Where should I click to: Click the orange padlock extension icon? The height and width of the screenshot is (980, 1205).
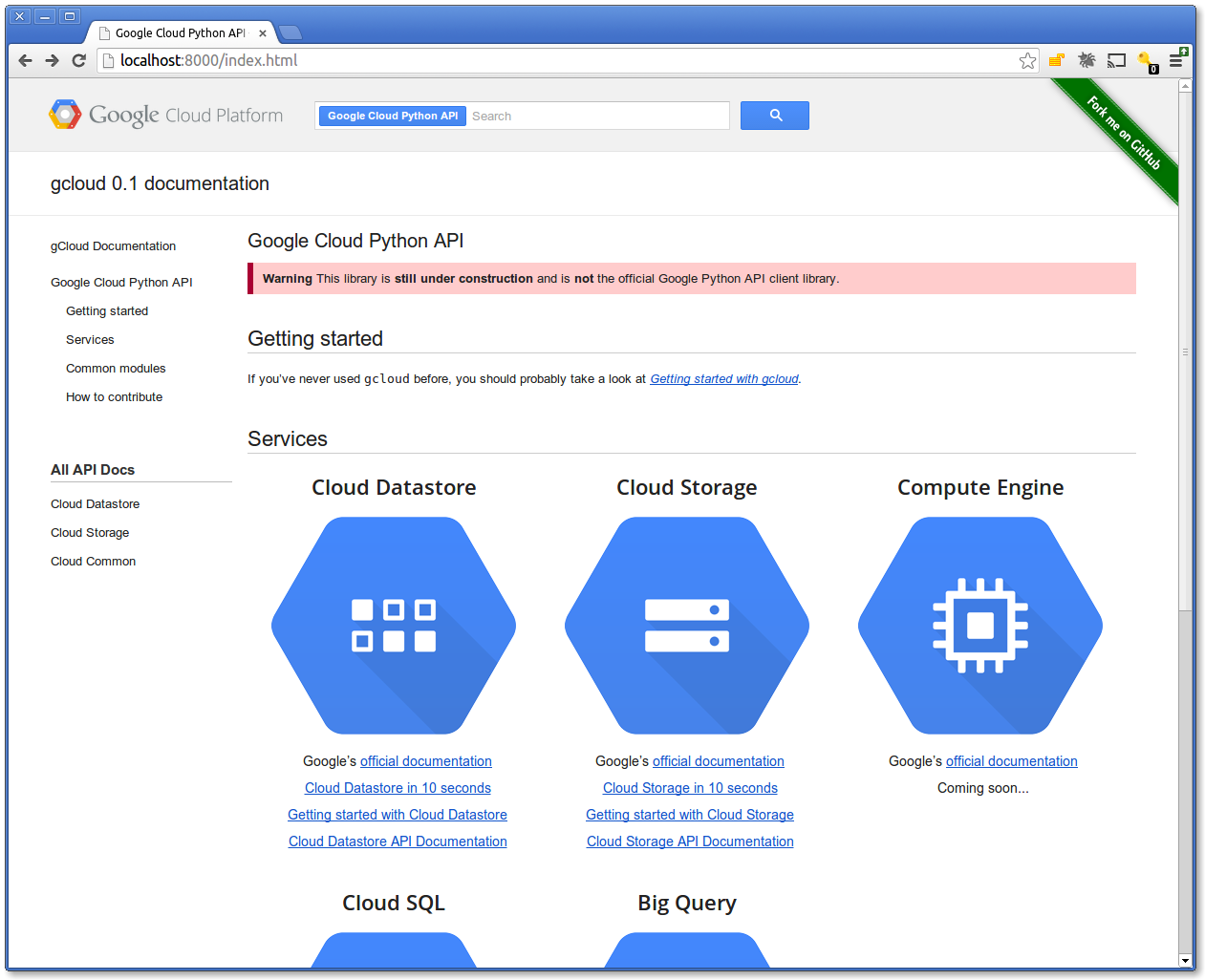tap(1057, 60)
